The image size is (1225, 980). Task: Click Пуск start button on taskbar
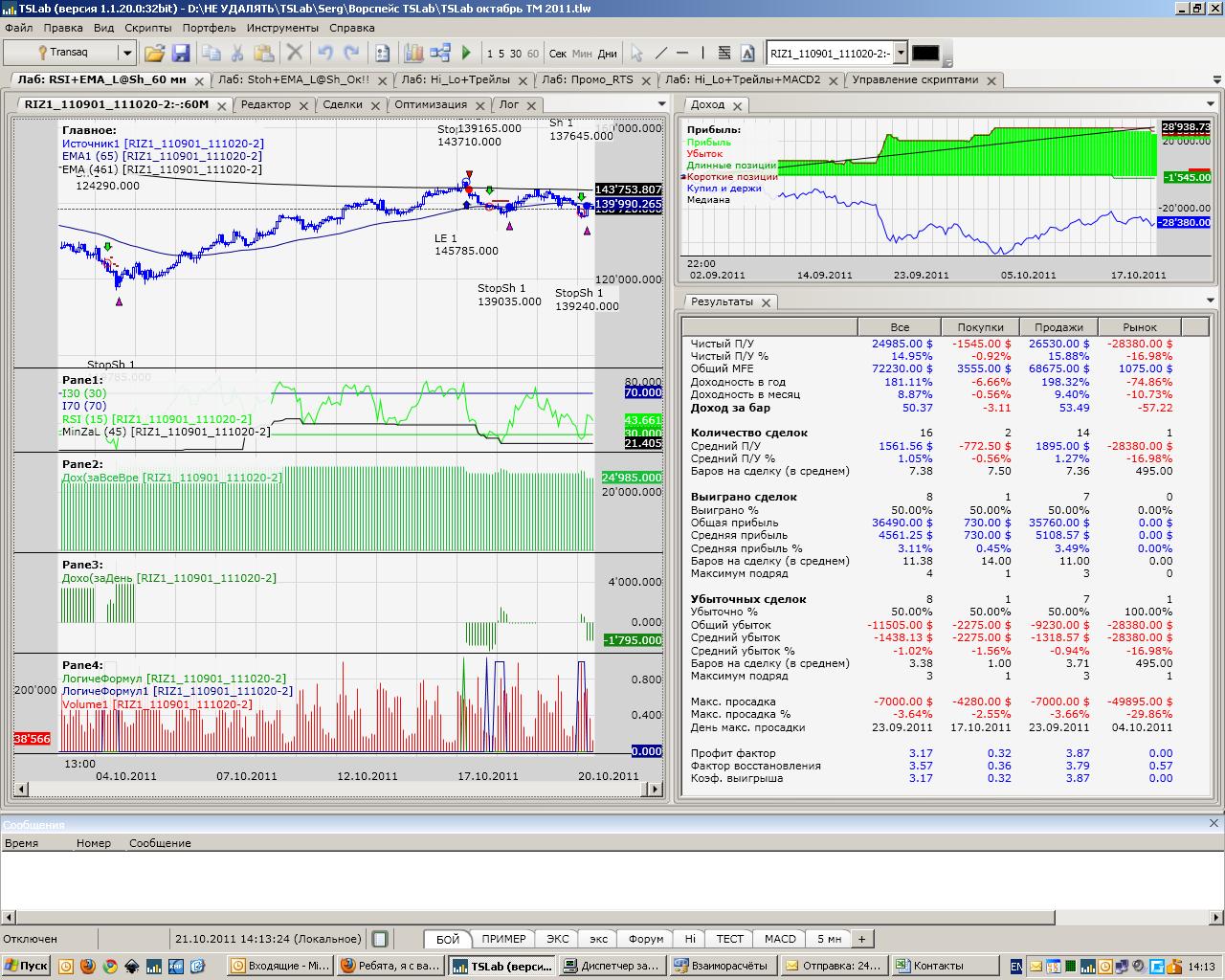click(x=26, y=966)
